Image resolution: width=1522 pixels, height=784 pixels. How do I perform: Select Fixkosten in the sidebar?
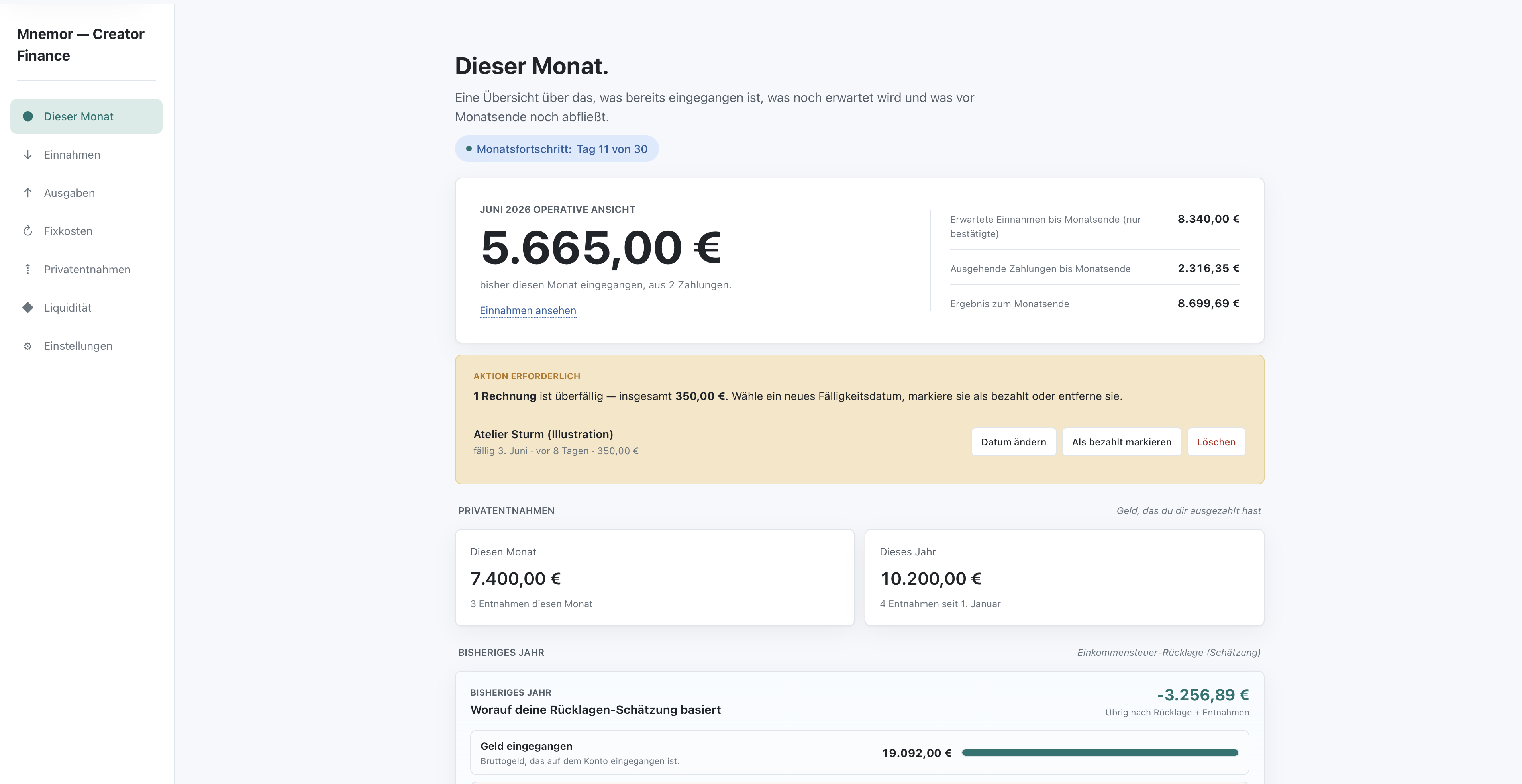pyautogui.click(x=86, y=231)
